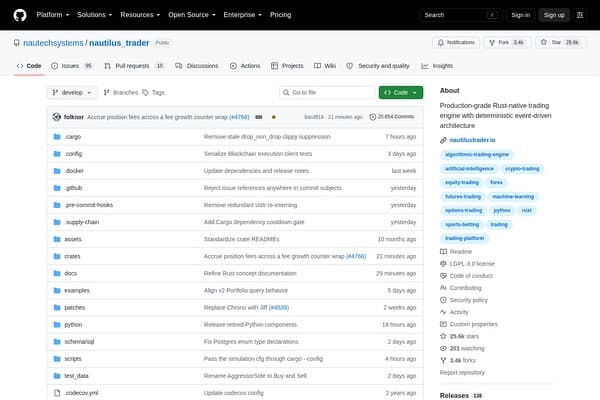The image size is (600, 400).
Task: Open the nautilus_trader repository link
Action: point(119,43)
